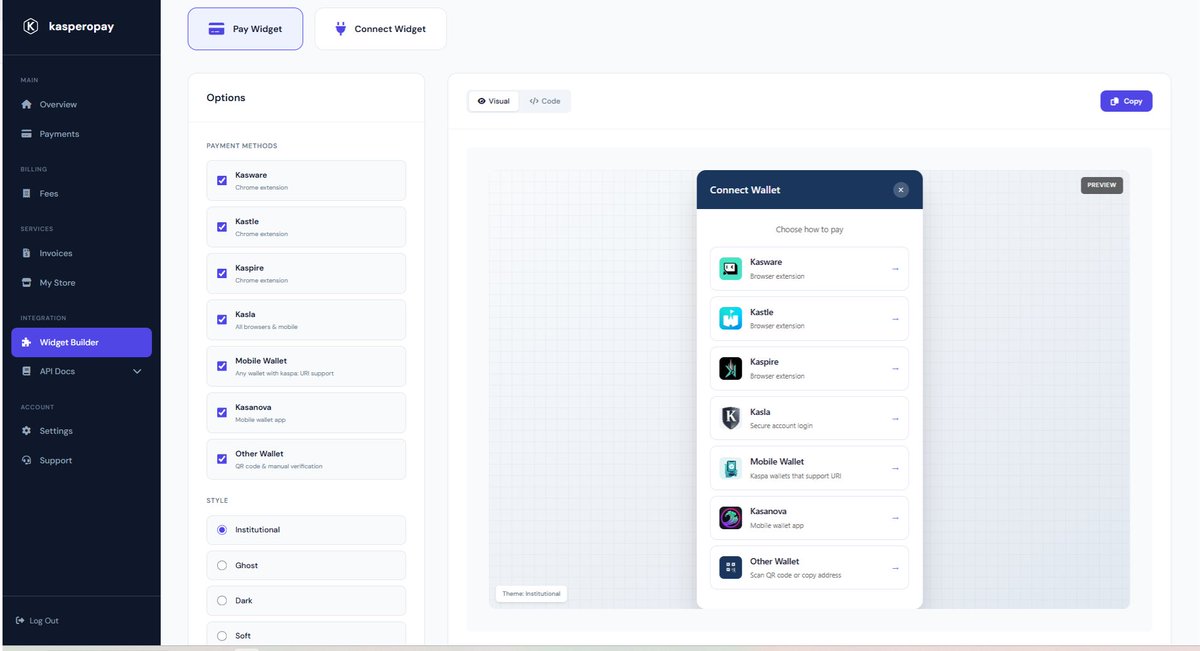1200x651 pixels.
Task: Click the Payments card icon in sidebar
Action: [x=27, y=134]
